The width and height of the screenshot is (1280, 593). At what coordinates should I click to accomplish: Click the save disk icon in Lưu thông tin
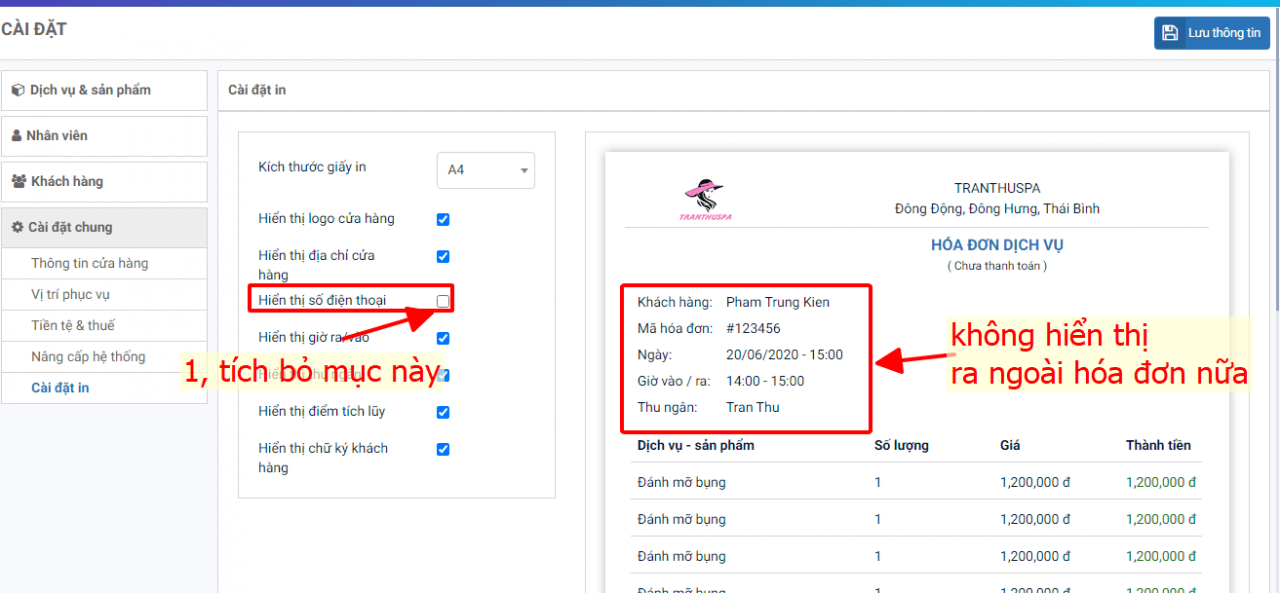pyautogui.click(x=1170, y=33)
